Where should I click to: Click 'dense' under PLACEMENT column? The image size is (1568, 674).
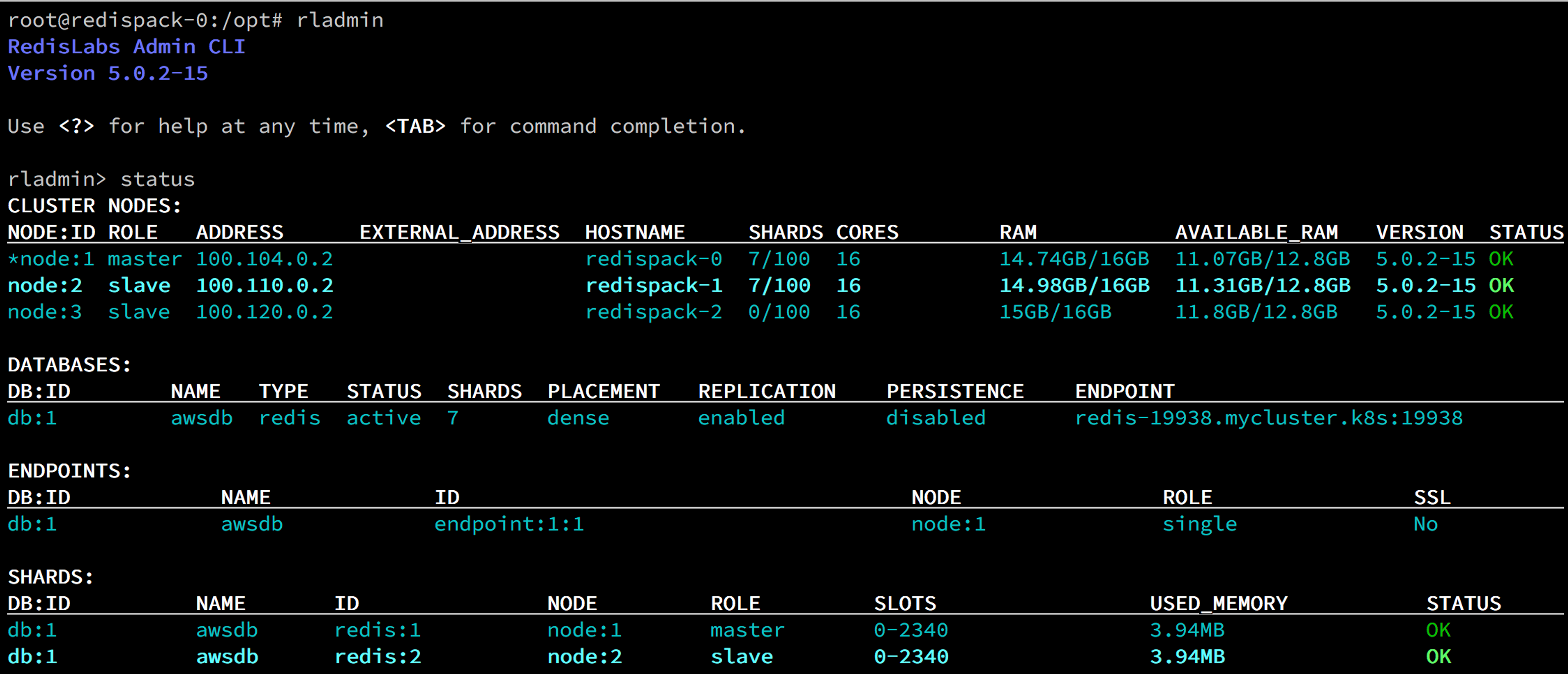pyautogui.click(x=578, y=418)
